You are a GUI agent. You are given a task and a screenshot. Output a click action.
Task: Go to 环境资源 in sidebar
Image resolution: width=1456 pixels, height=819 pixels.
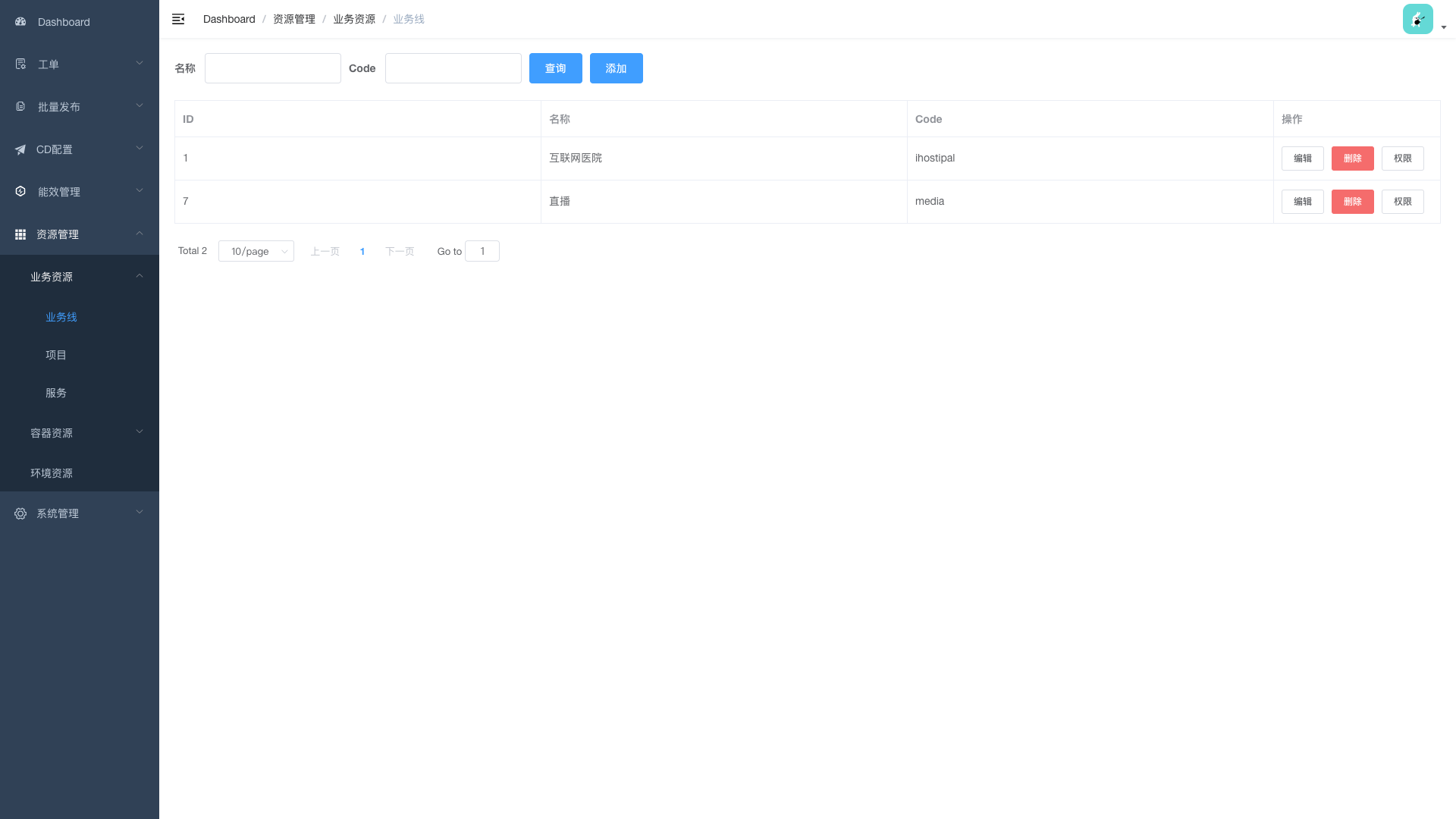click(x=52, y=473)
